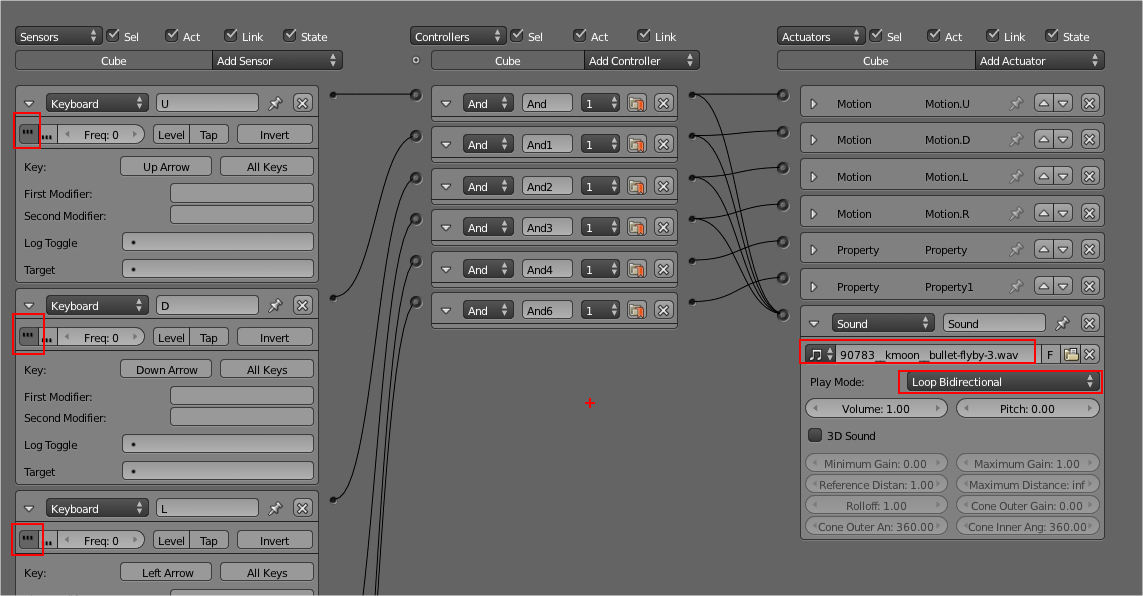Delete the Motion.L actuator
Screen dimensions: 1143x596
pyautogui.click(x=1090, y=176)
